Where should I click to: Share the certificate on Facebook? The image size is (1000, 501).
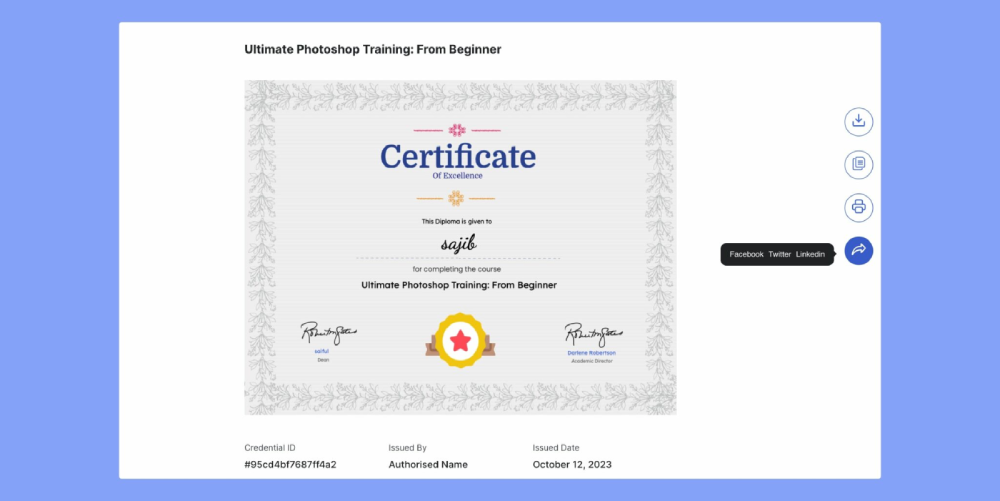(746, 255)
